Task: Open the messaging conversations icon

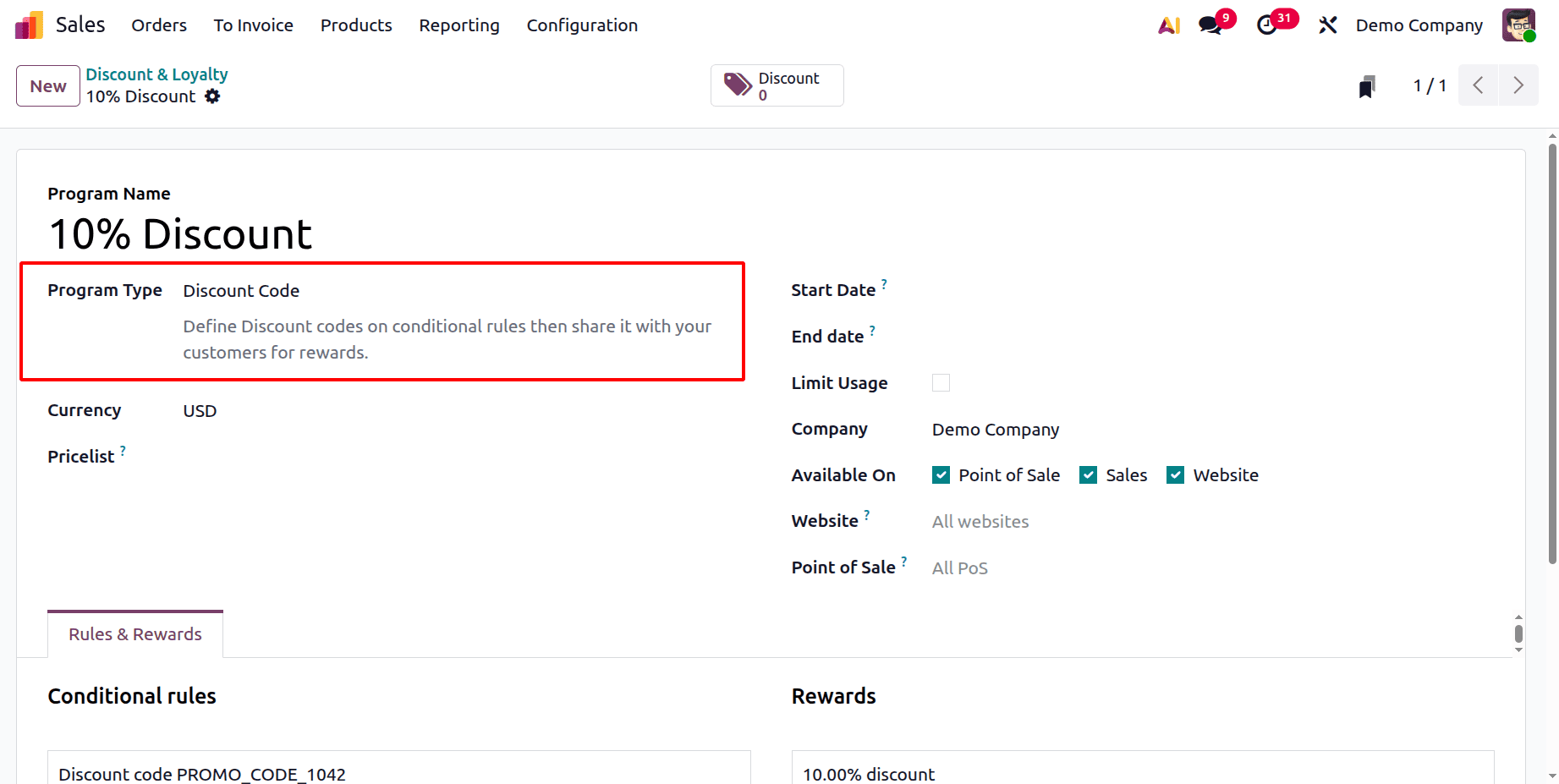Action: (x=1209, y=25)
